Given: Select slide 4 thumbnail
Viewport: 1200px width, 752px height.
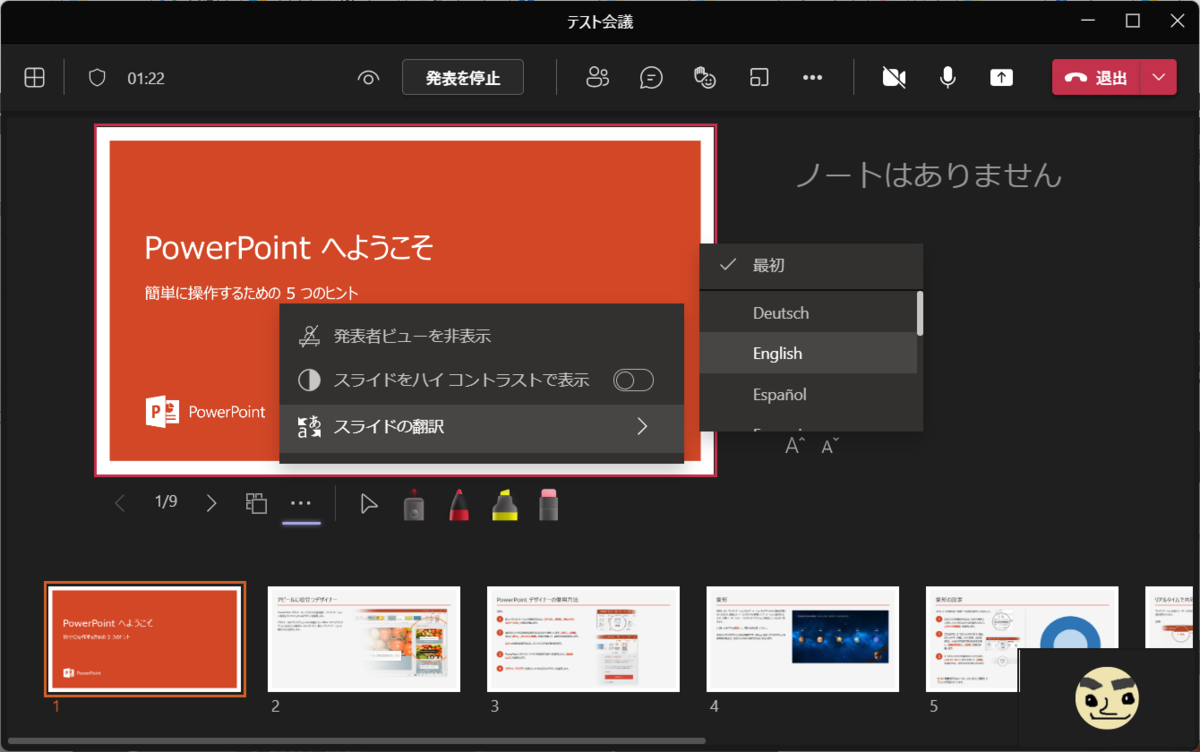Looking at the screenshot, I should click(x=803, y=638).
